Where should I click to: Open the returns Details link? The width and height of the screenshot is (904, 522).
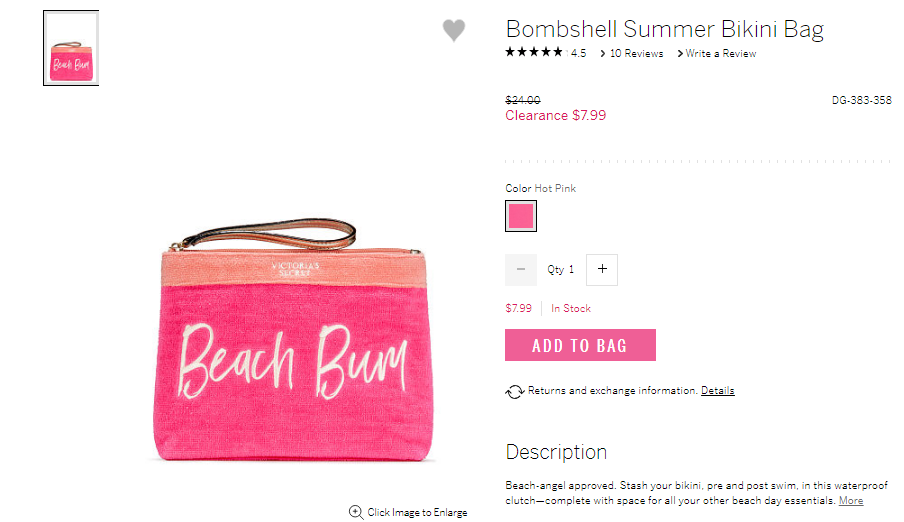tap(717, 390)
